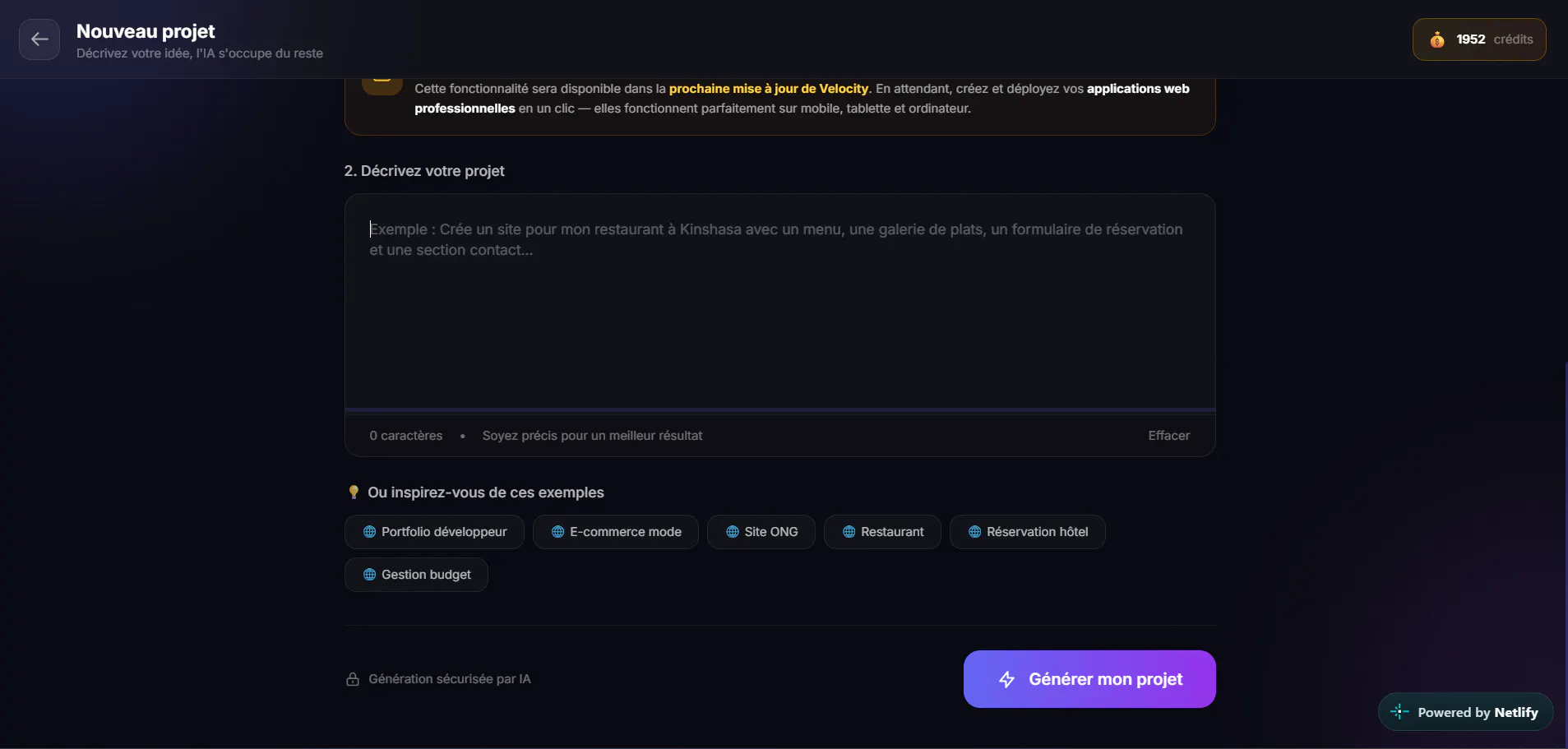
Task: Open the 1952 crédits balance badge
Action: tap(1479, 39)
